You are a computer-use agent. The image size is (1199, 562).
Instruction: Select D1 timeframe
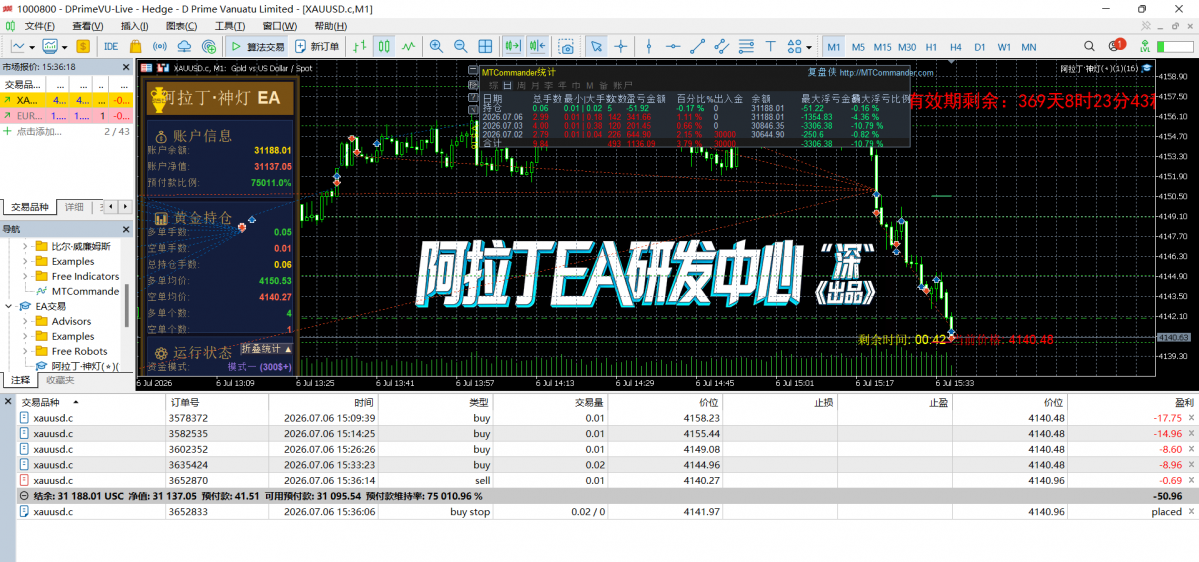coord(980,46)
